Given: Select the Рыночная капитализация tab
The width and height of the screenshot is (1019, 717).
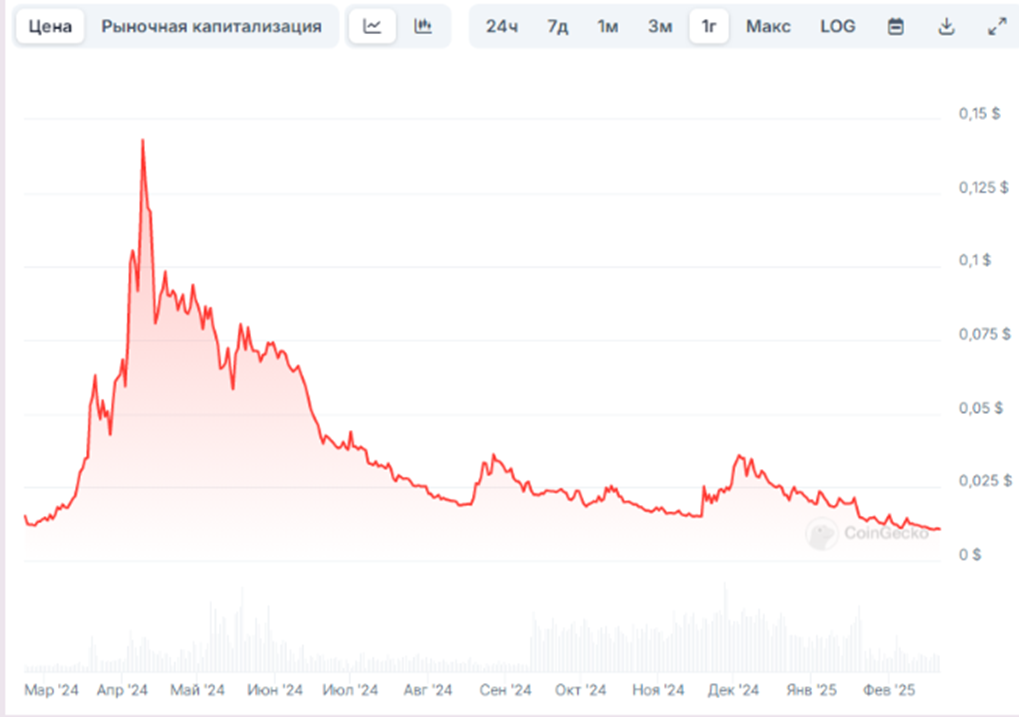Looking at the screenshot, I should click(211, 26).
